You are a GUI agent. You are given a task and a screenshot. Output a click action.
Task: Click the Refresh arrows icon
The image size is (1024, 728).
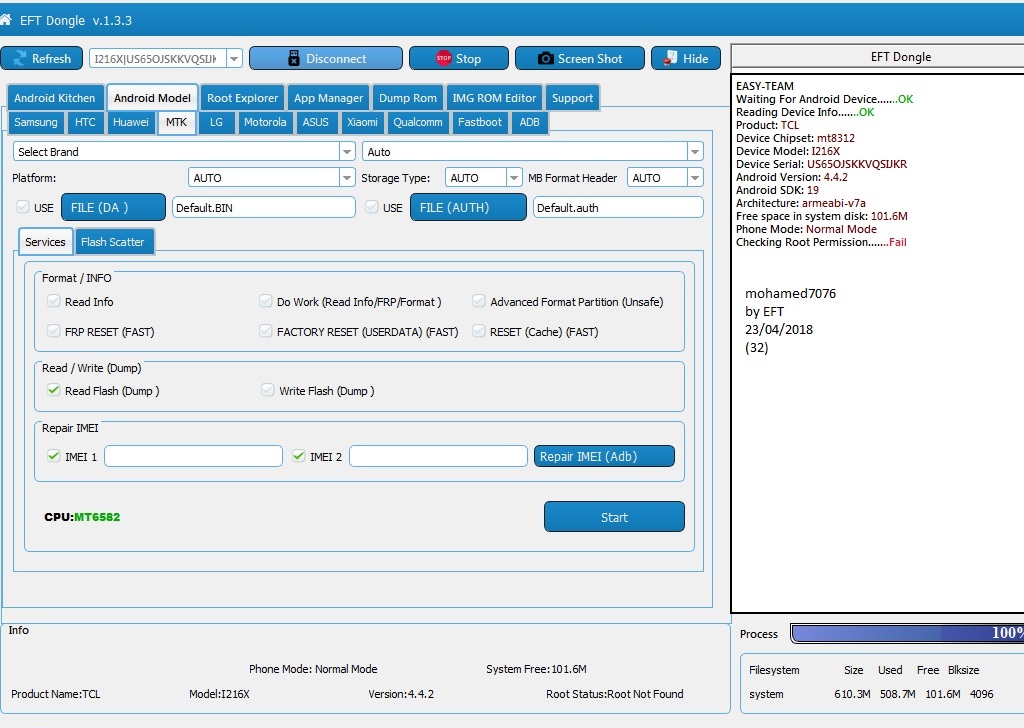pos(20,58)
